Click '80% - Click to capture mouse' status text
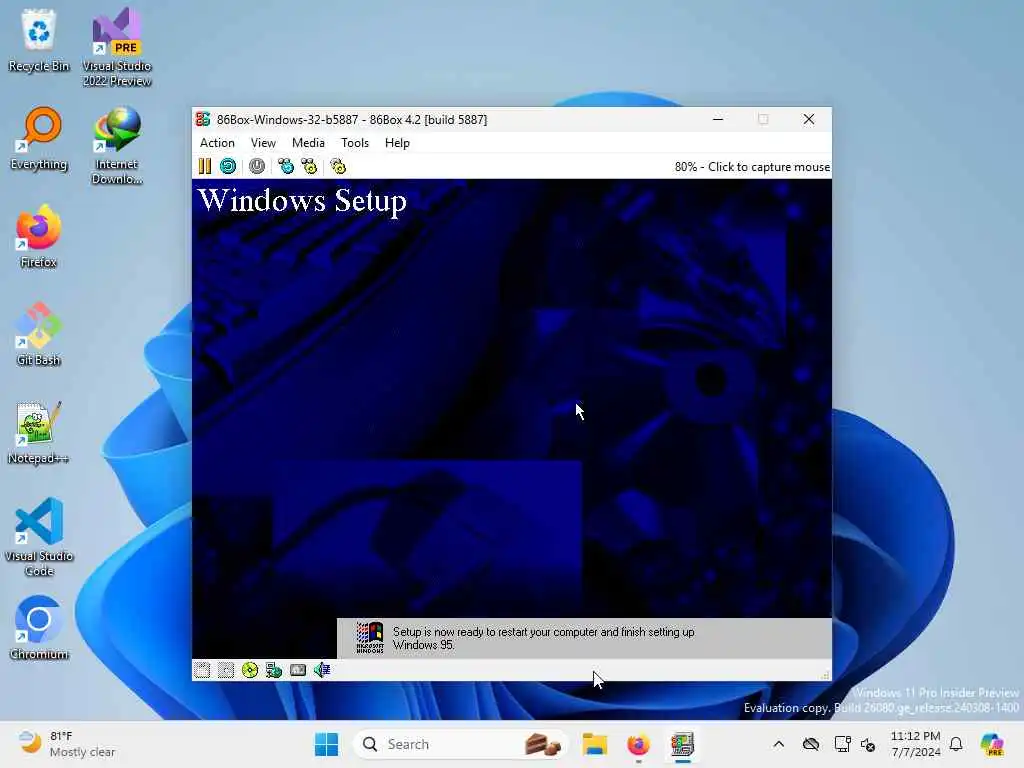 pyautogui.click(x=752, y=167)
